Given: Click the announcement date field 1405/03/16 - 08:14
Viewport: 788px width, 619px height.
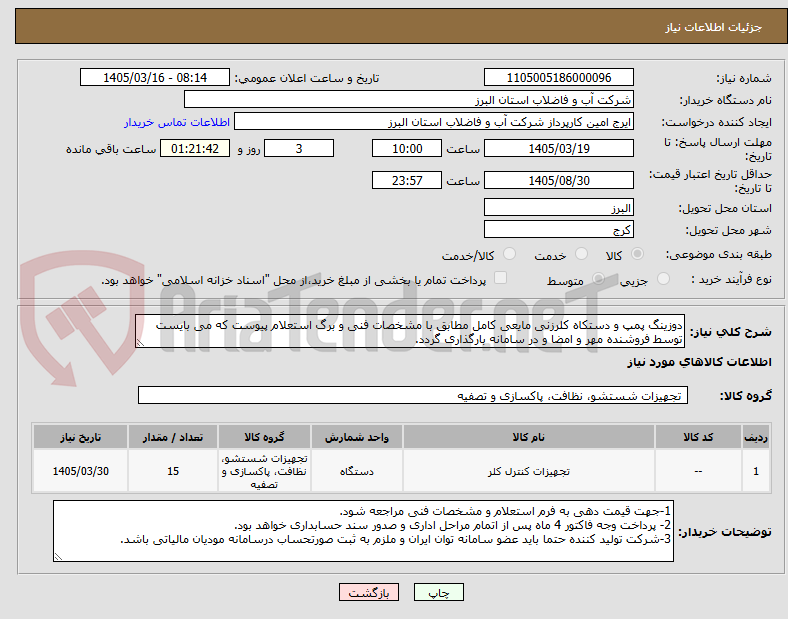Looking at the screenshot, I should (155, 78).
